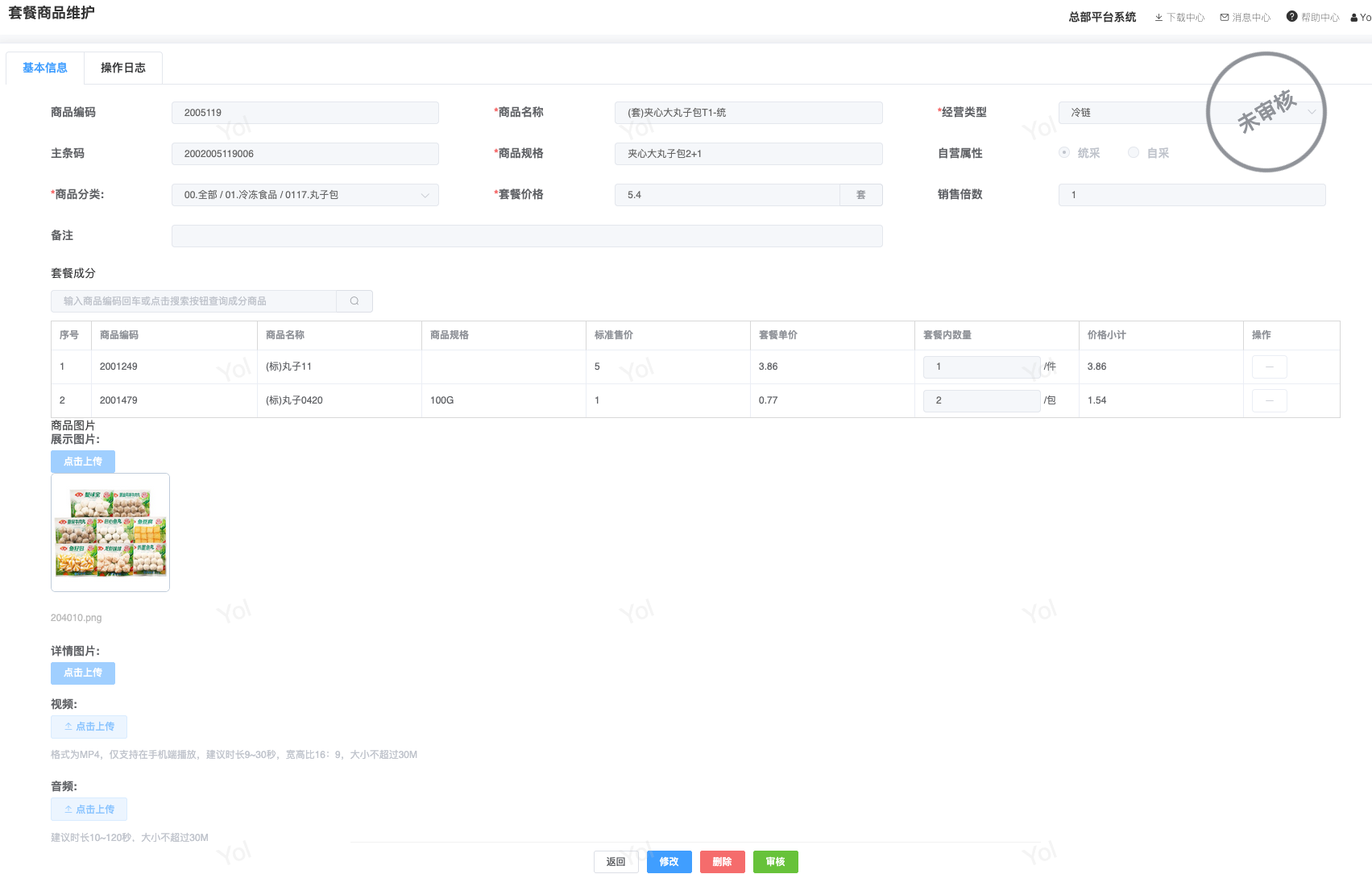
Task: Click the red 删除 button
Action: (x=723, y=862)
